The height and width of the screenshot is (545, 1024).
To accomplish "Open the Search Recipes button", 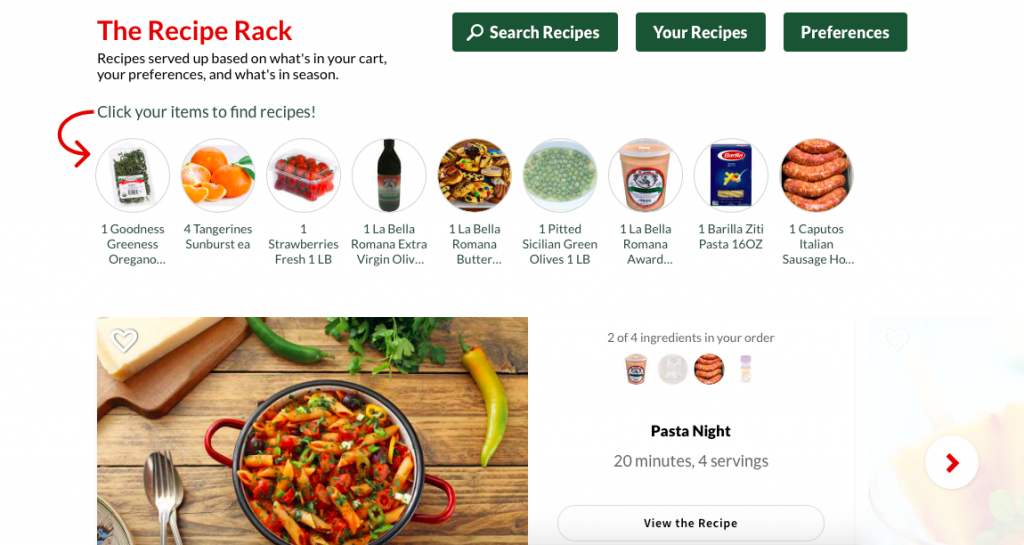I will point(535,32).
